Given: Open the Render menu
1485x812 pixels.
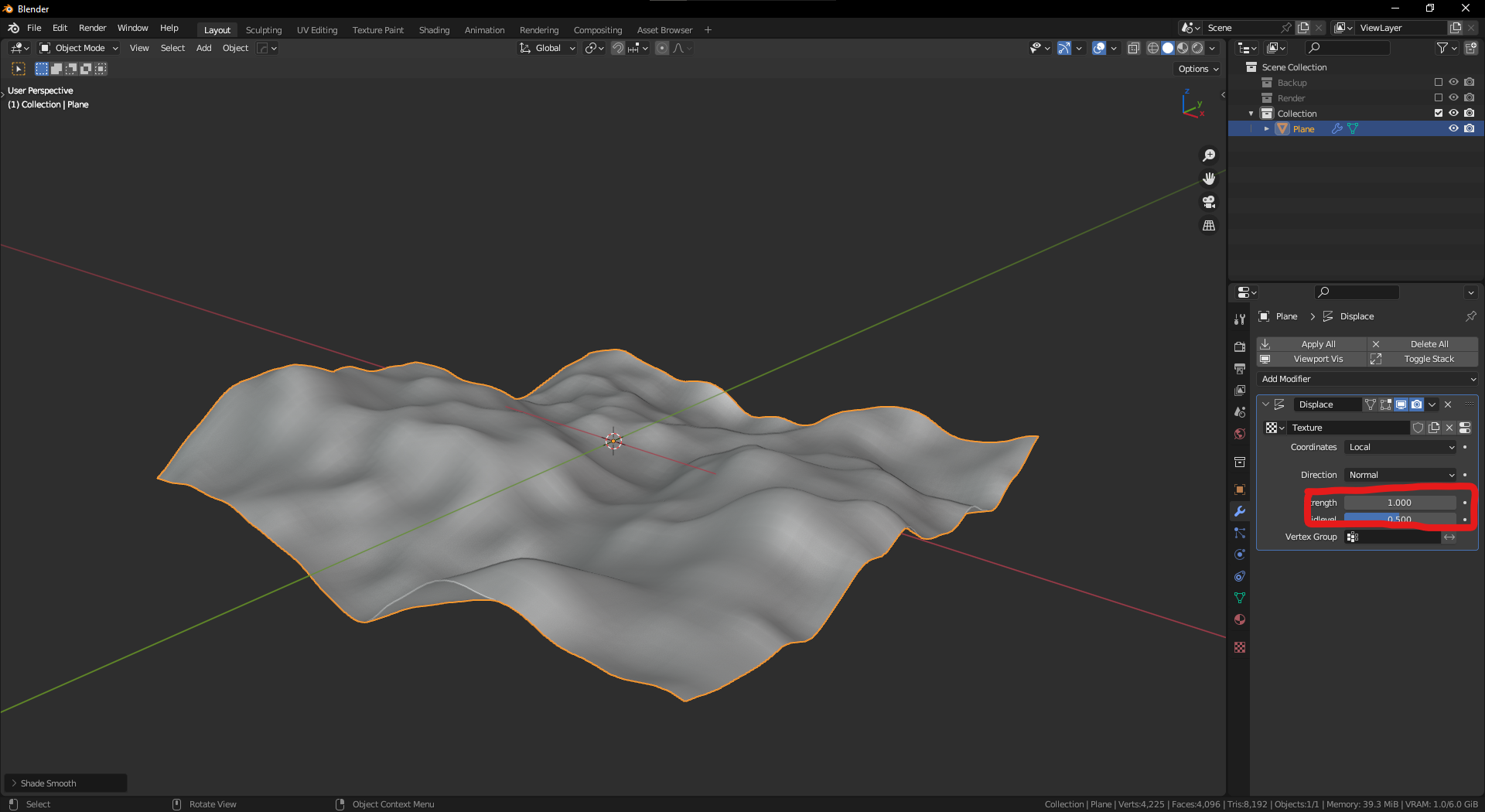Looking at the screenshot, I should (x=92, y=28).
